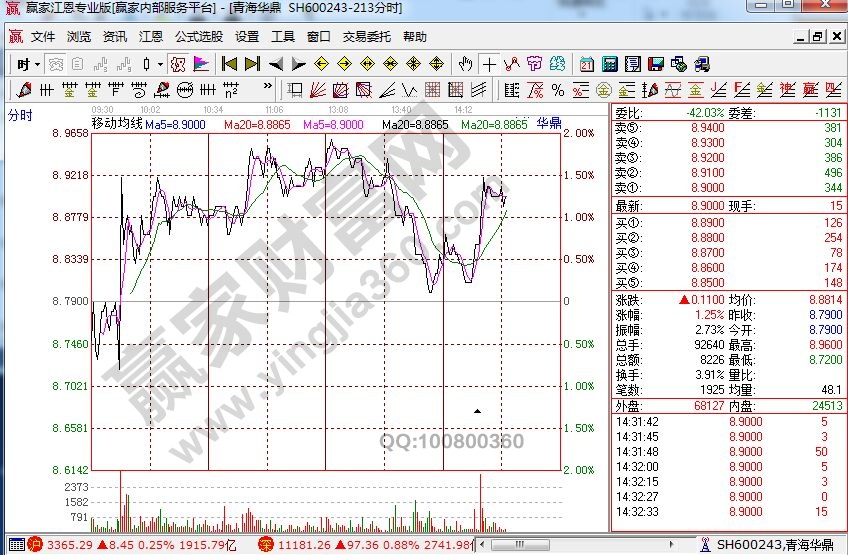Select the hand pan tool
The image size is (848, 555).
pyautogui.click(x=465, y=64)
